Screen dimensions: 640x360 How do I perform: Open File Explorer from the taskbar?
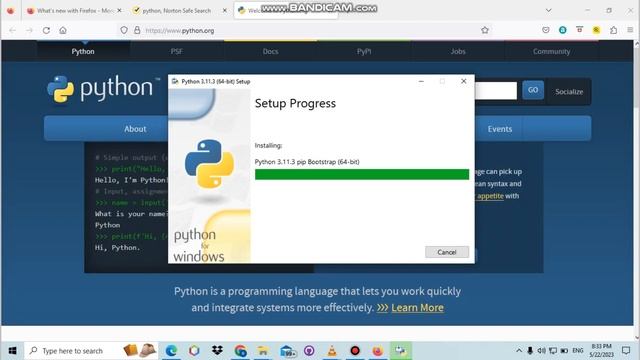coord(263,351)
